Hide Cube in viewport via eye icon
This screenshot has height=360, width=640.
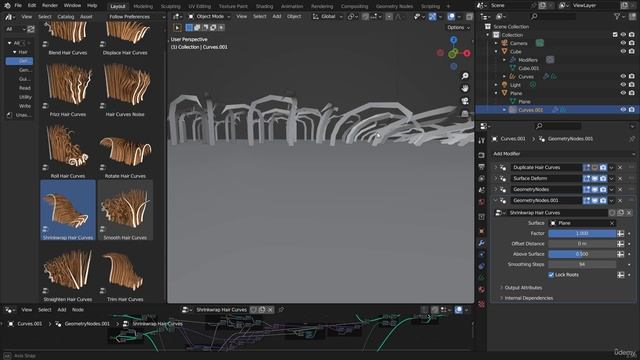(623, 51)
